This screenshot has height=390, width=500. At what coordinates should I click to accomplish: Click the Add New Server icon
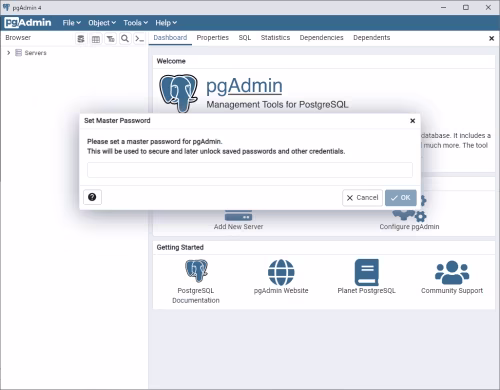238,215
